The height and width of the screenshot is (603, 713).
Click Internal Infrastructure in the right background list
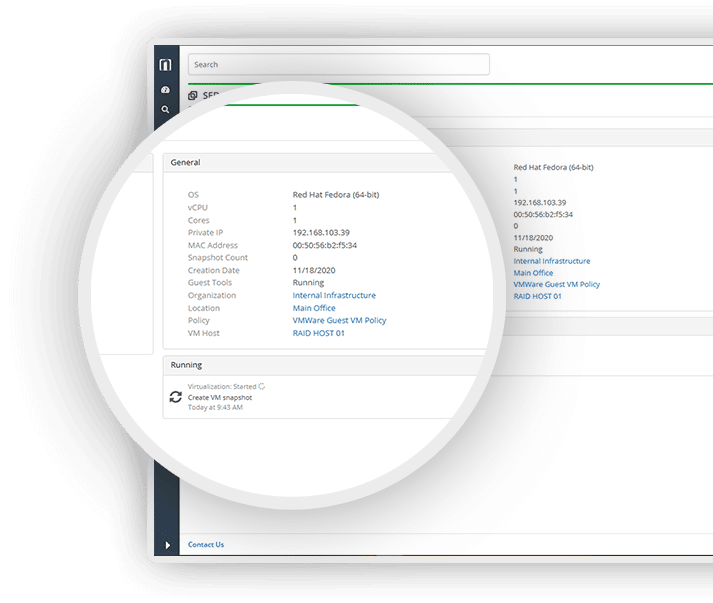coord(551,261)
